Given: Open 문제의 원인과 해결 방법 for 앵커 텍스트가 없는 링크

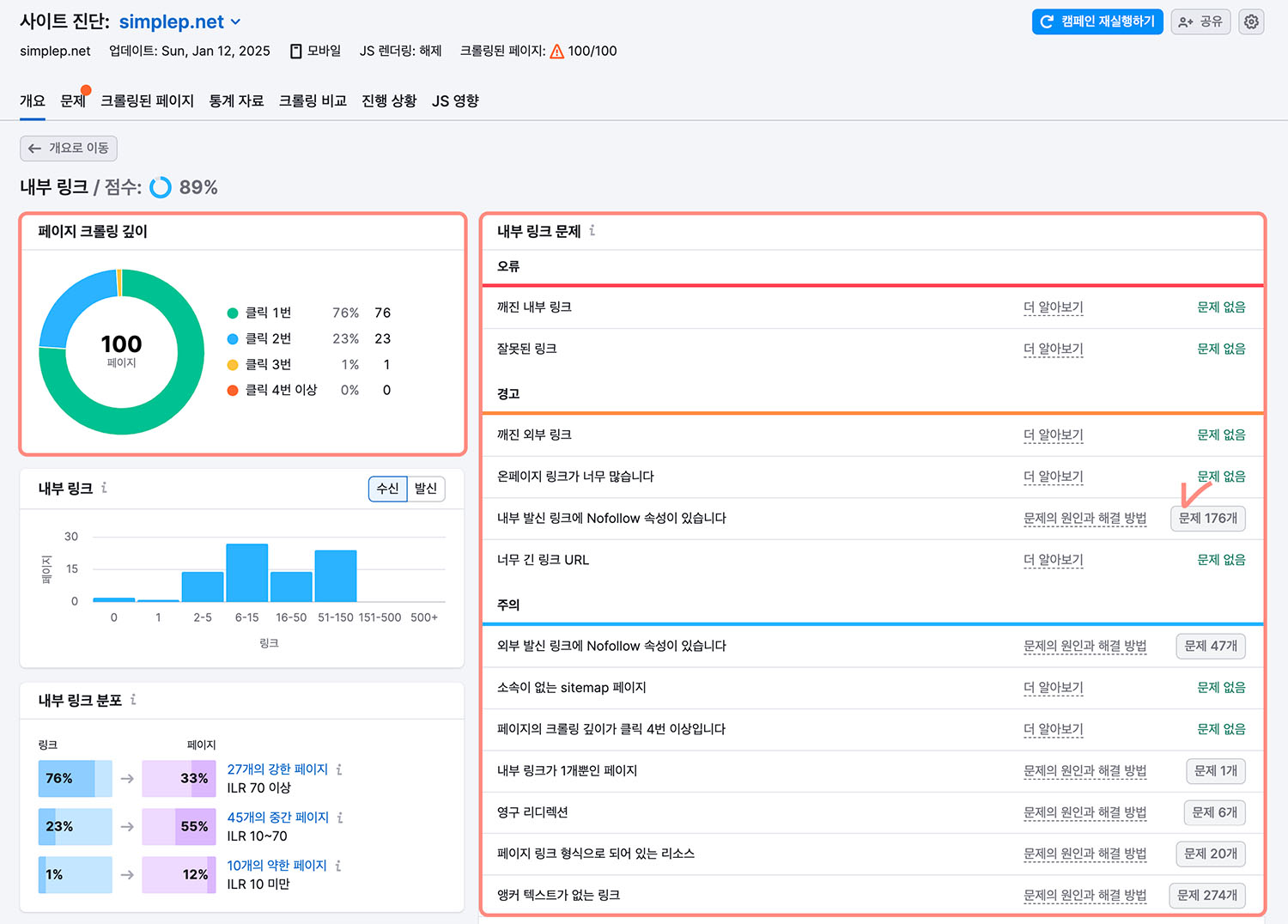Looking at the screenshot, I should [x=1084, y=895].
